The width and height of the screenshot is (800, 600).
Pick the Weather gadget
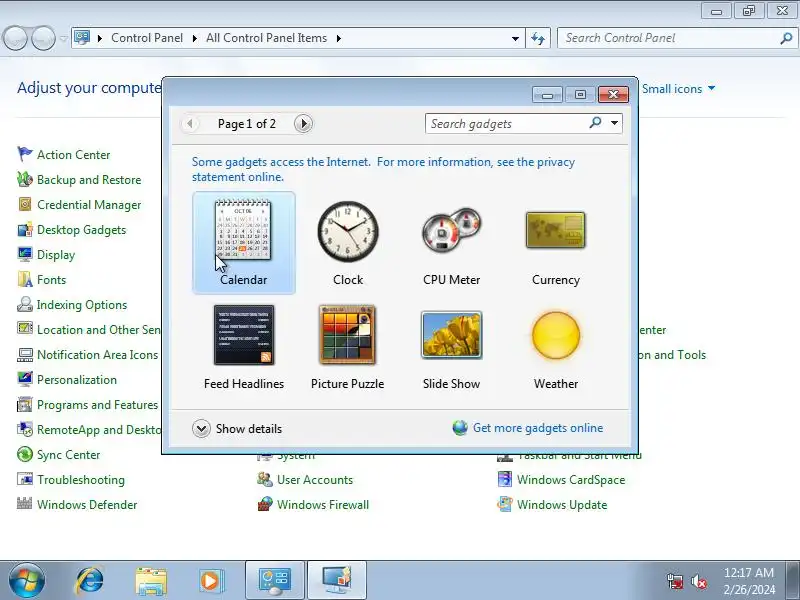[556, 347]
